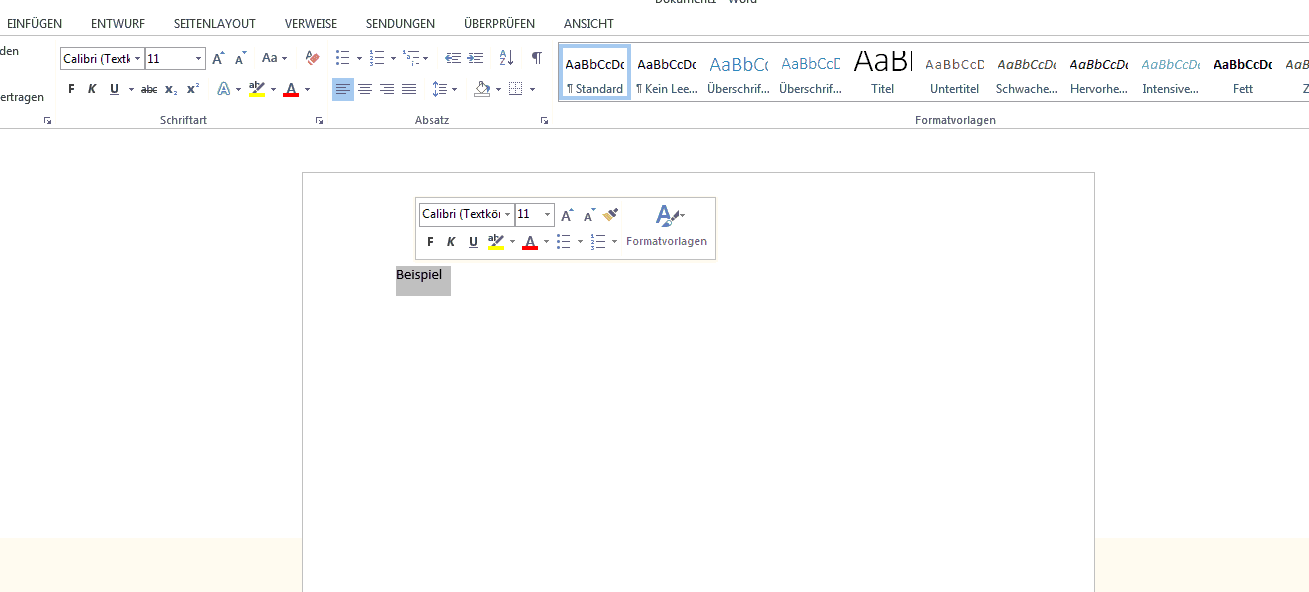Open Absatz dialog launcher
This screenshot has width=1309, height=592.
(545, 120)
